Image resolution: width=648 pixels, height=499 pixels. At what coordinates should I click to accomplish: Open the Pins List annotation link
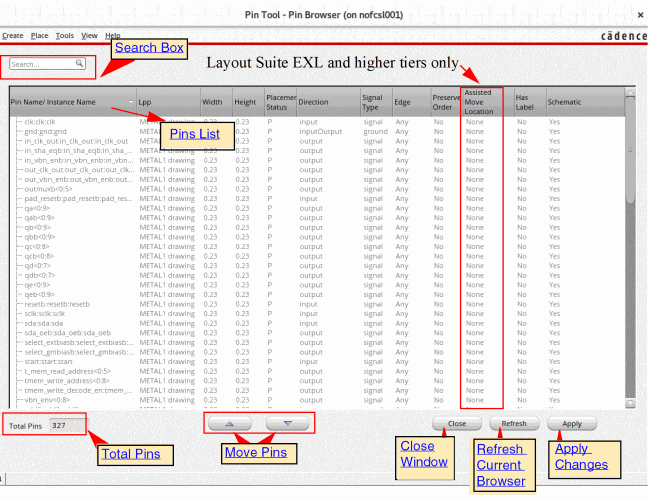tap(195, 134)
